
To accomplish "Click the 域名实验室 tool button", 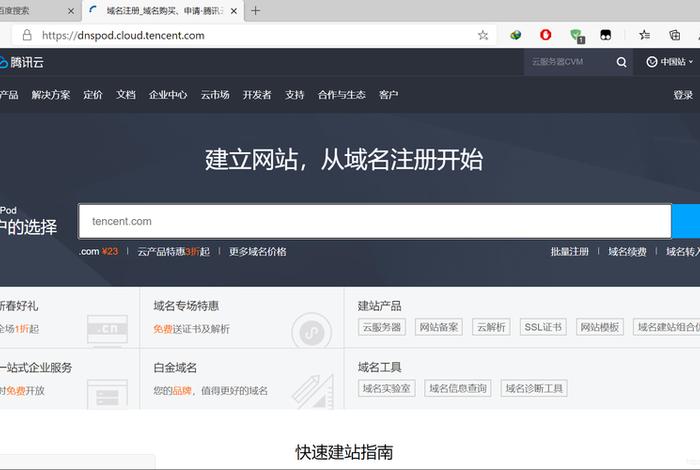I will click(x=387, y=388).
